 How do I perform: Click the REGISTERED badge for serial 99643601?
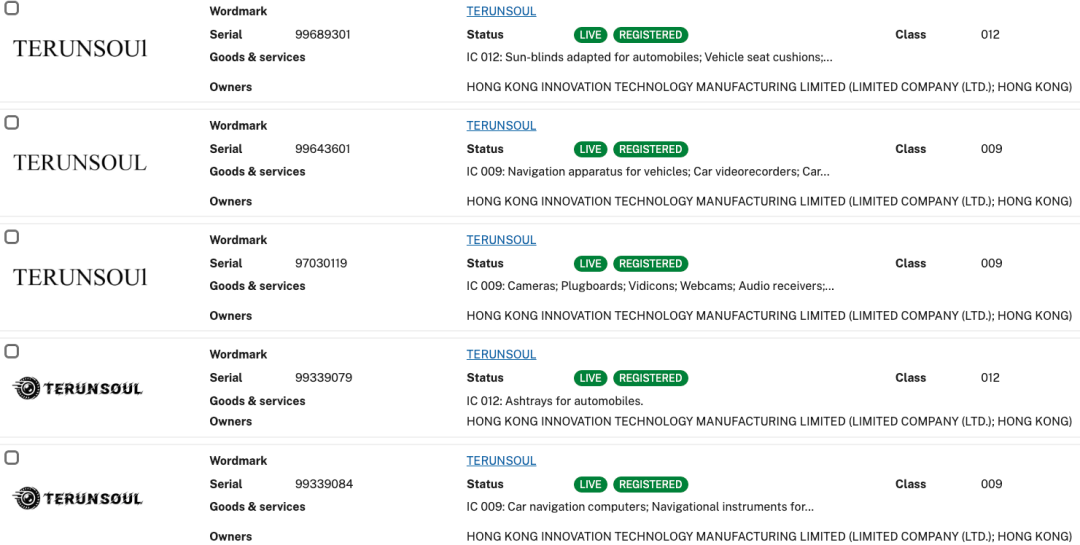tap(650, 149)
